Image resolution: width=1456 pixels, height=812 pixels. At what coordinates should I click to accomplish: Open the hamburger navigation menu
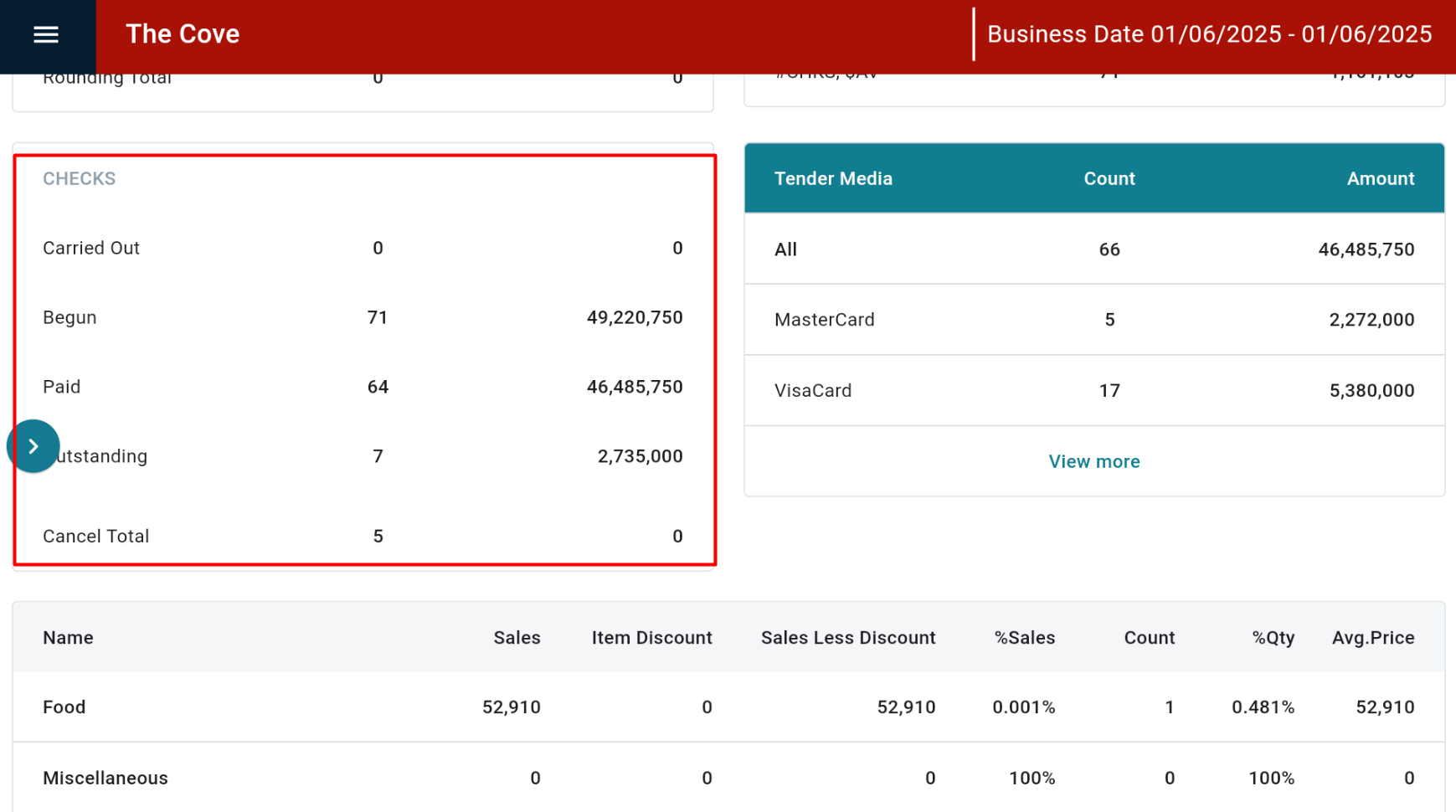(x=46, y=34)
